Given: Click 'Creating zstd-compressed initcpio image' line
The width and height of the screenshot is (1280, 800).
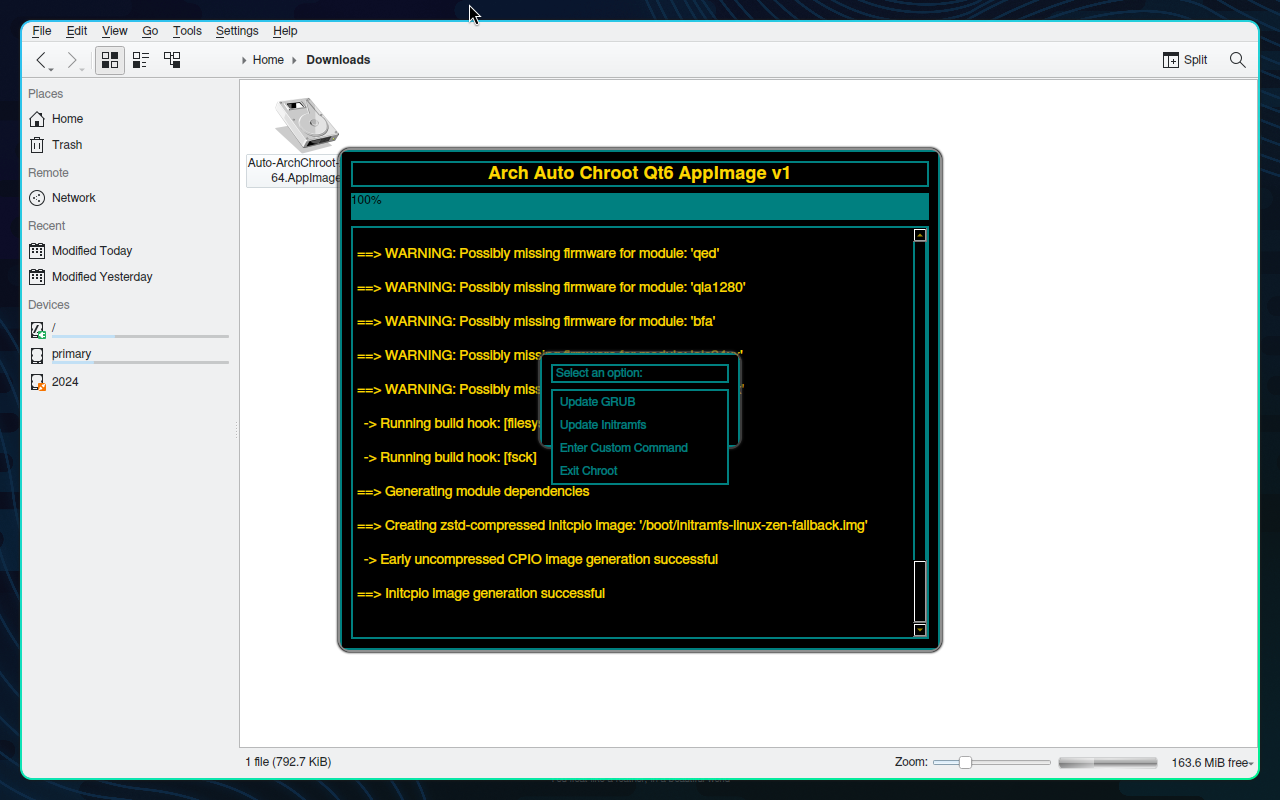Looking at the screenshot, I should coord(612,525).
